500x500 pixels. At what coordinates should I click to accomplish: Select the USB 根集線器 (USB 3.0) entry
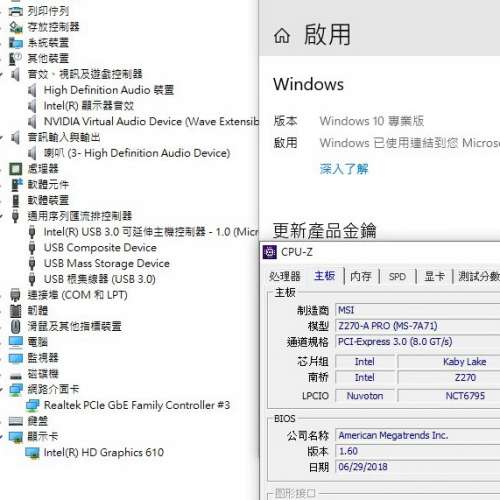pos(100,279)
